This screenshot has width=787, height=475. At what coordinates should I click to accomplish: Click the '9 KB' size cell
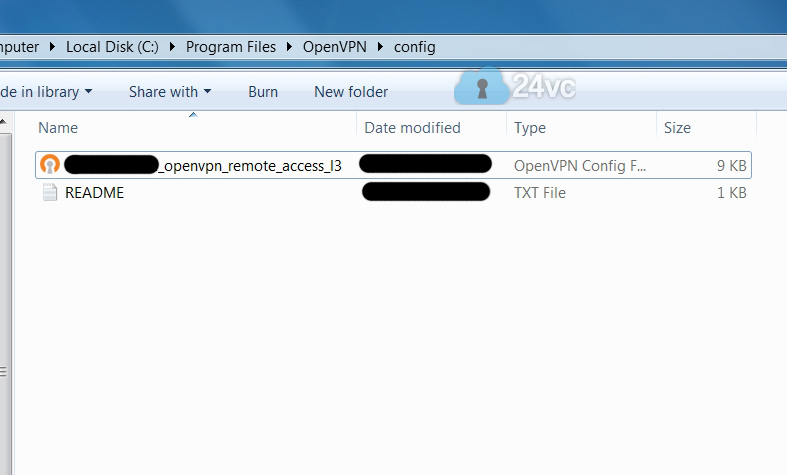click(x=731, y=166)
